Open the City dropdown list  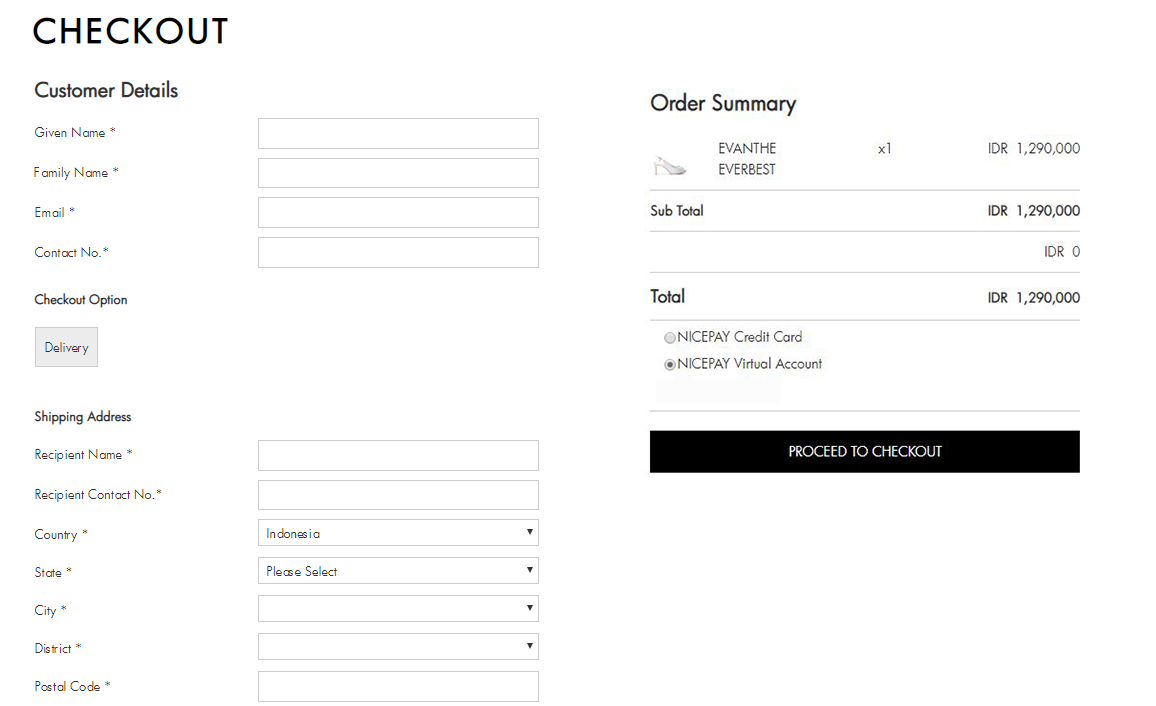click(398, 609)
